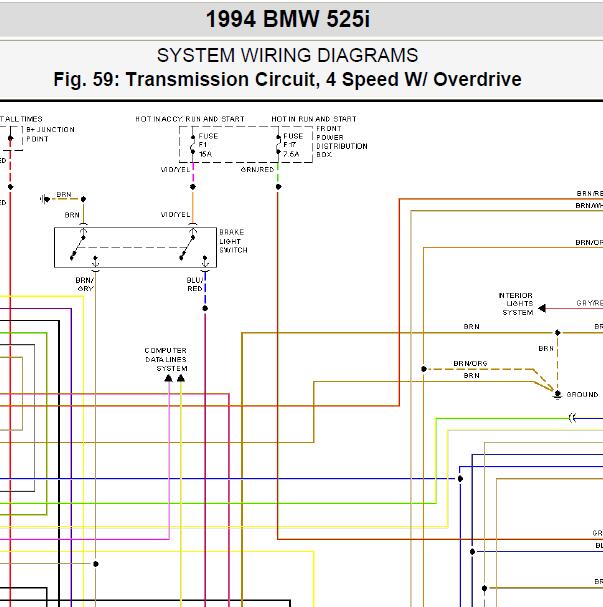This screenshot has height=607, width=603.
Task: Click the pink-wire arrow under Computer Data Lines
Action: [x=169, y=378]
